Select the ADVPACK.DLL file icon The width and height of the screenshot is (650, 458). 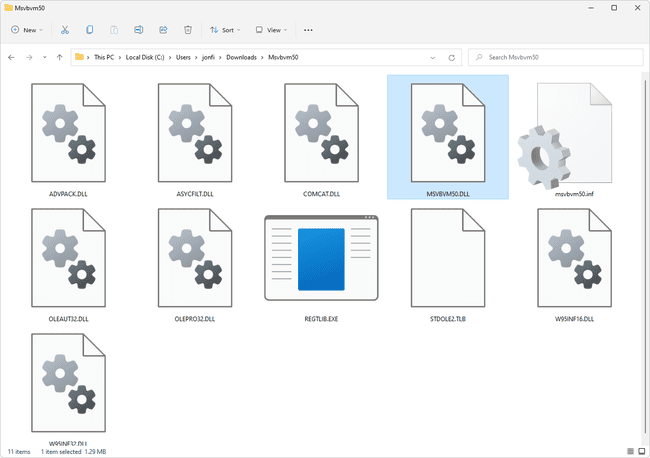coord(68,133)
